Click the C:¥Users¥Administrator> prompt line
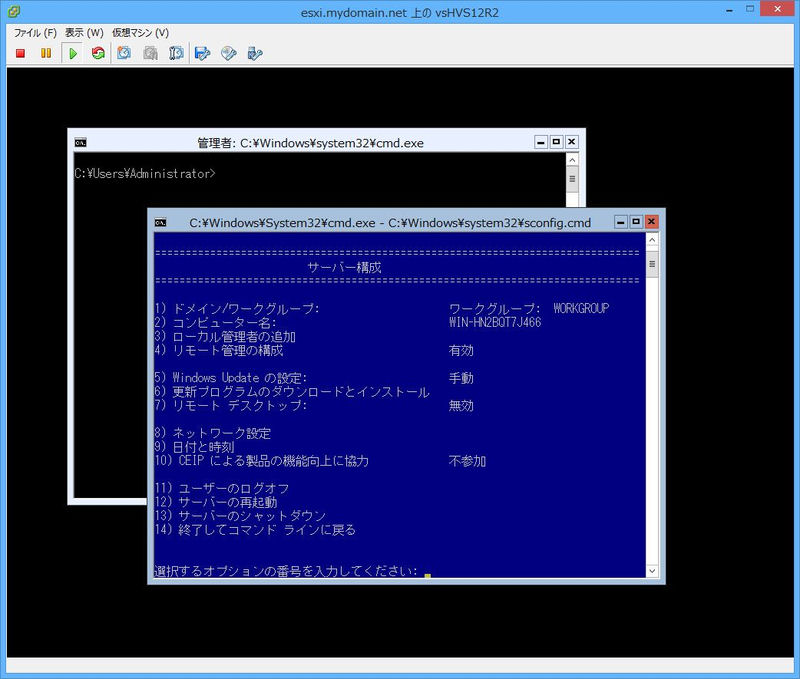Viewport: 800px width, 679px height. click(145, 173)
